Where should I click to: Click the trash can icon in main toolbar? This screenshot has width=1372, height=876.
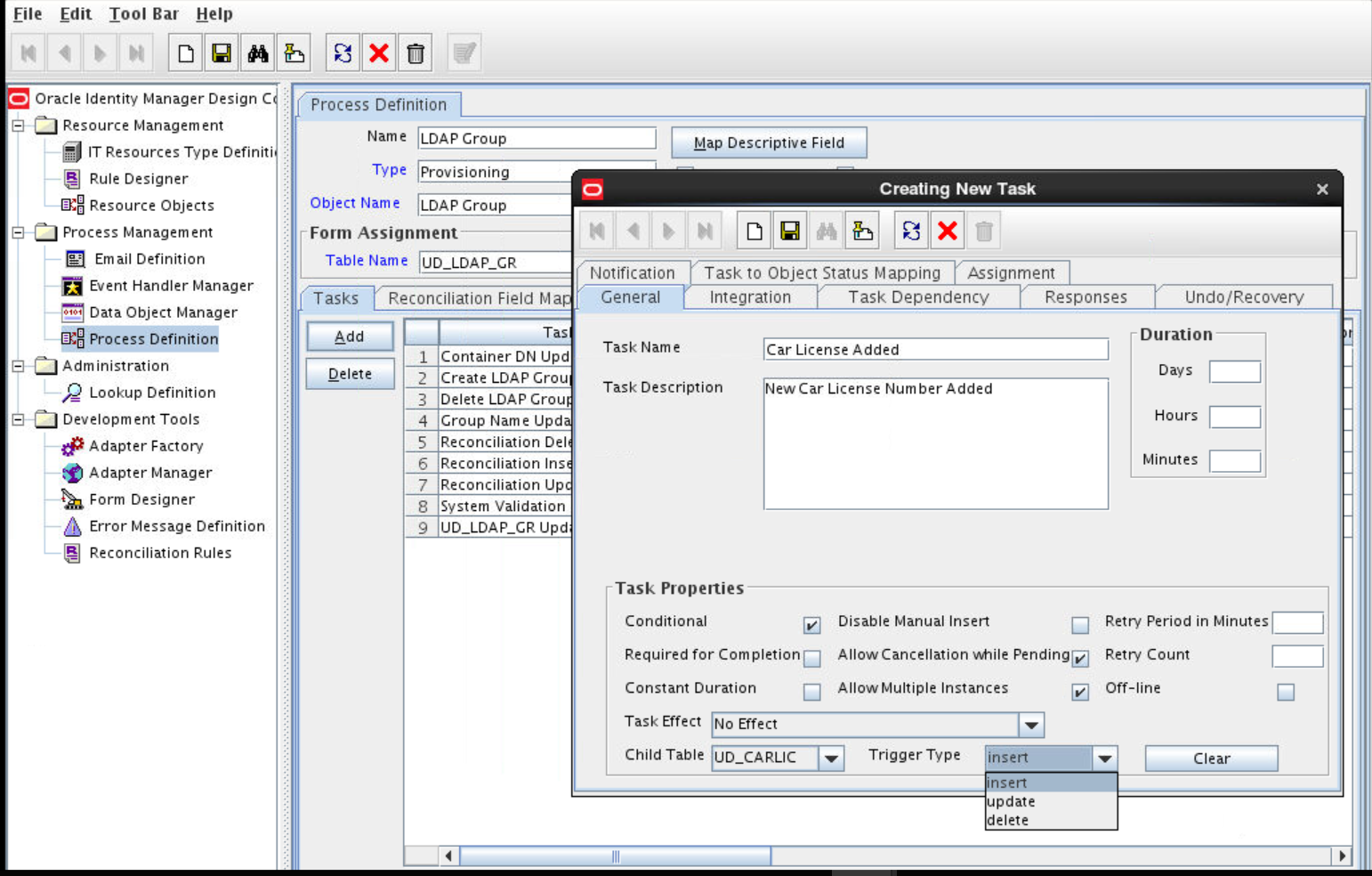point(416,53)
